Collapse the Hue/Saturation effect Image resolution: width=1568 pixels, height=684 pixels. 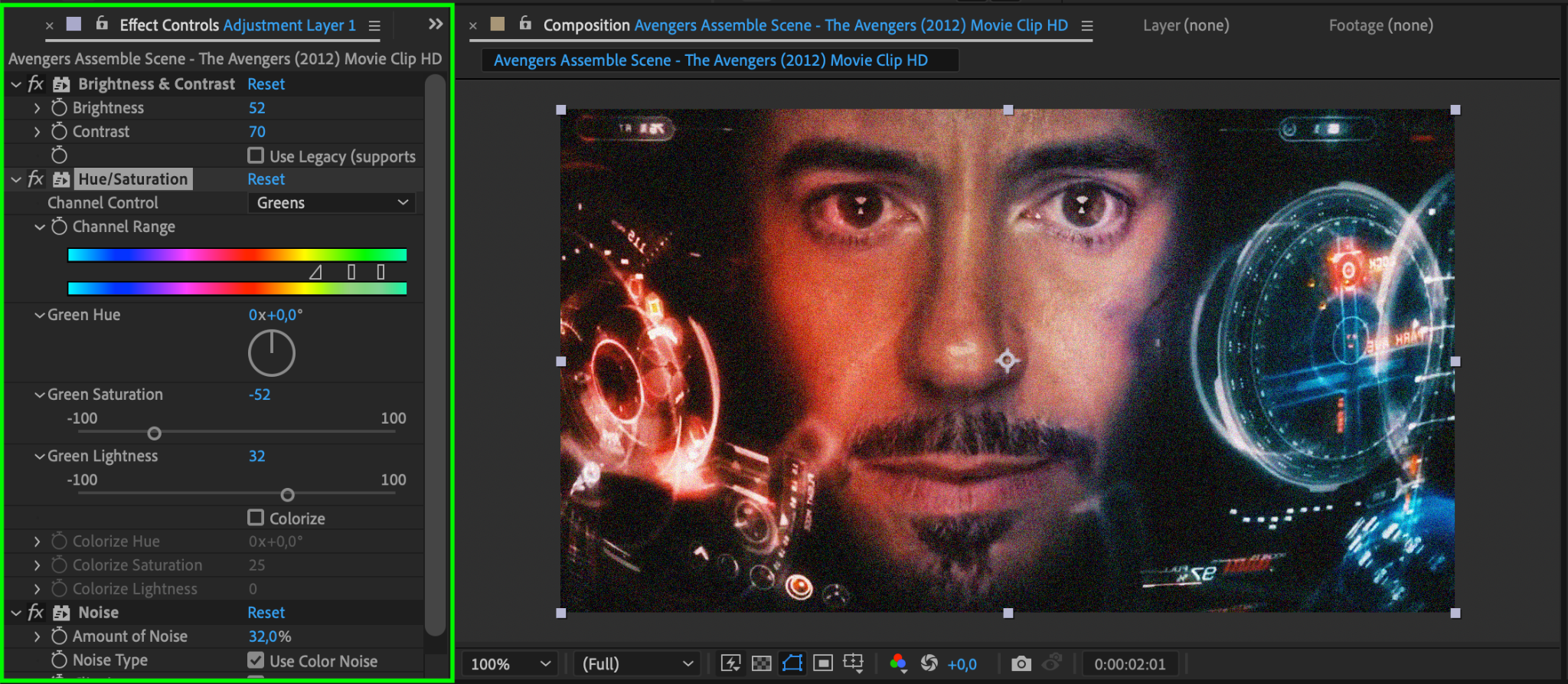click(x=16, y=179)
